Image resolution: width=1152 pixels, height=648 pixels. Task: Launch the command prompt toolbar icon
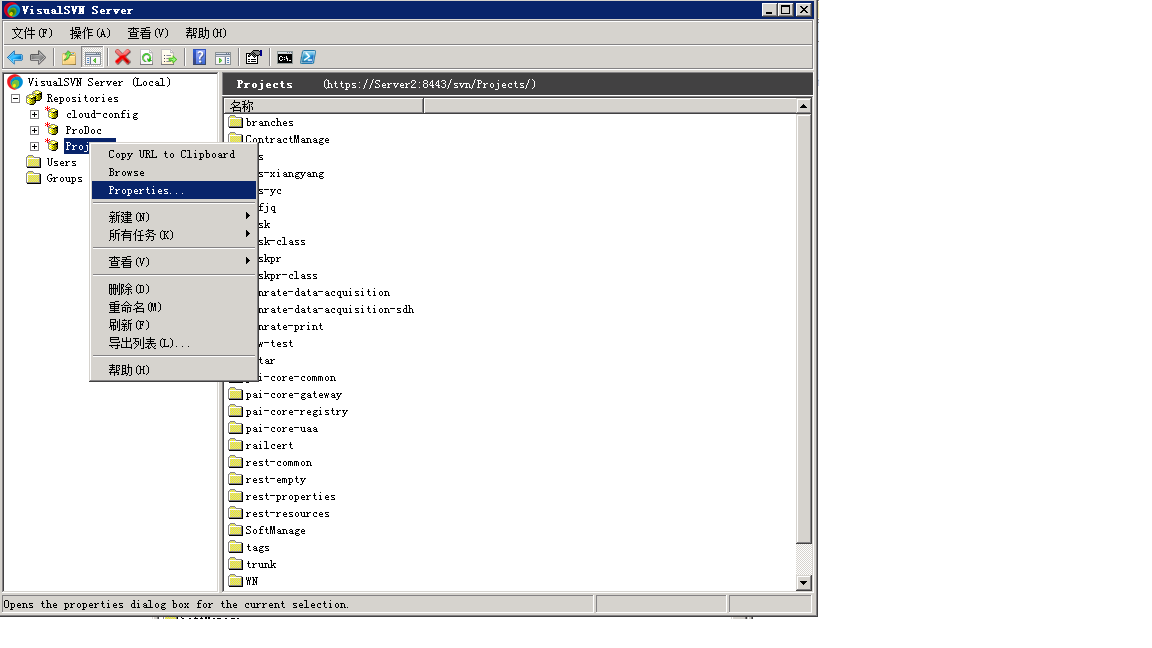[x=284, y=57]
